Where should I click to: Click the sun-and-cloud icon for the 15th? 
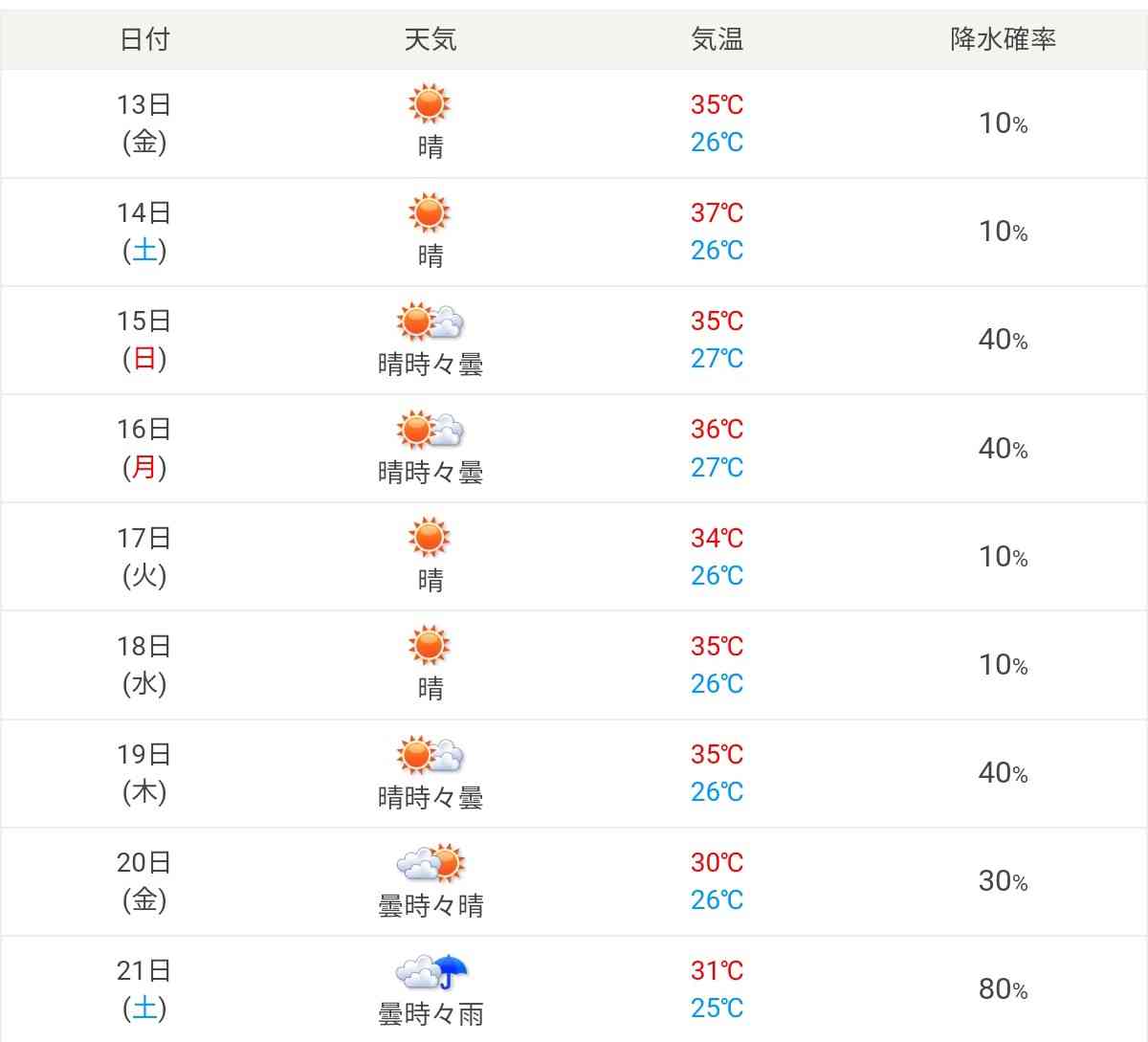tap(430, 321)
